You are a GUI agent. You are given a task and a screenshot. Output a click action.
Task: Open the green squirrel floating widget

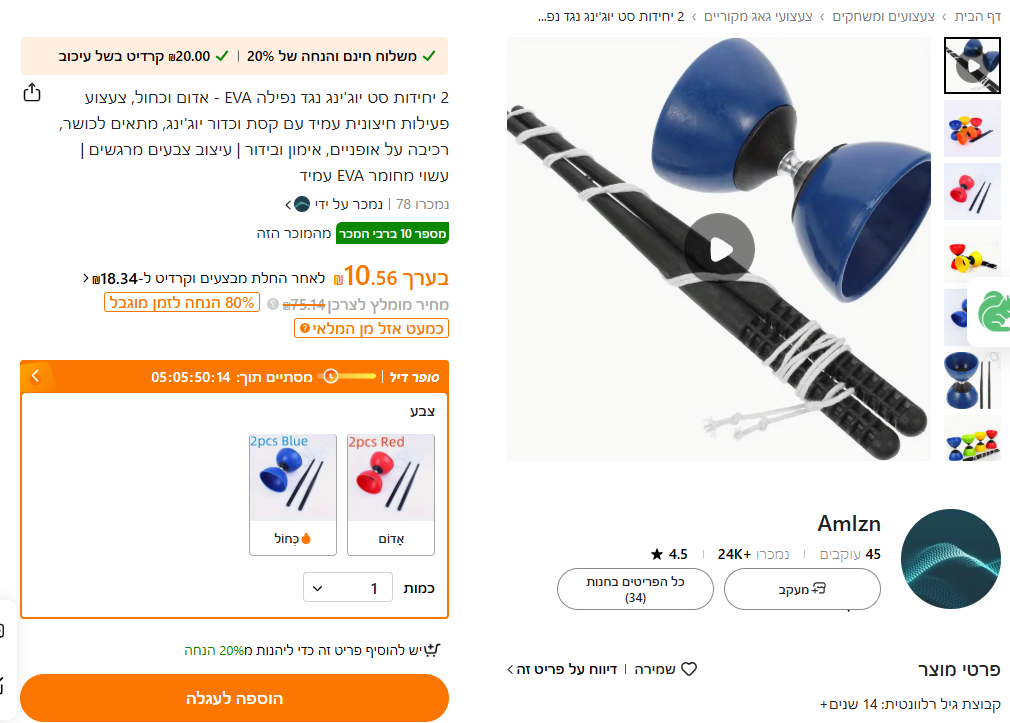click(x=992, y=312)
